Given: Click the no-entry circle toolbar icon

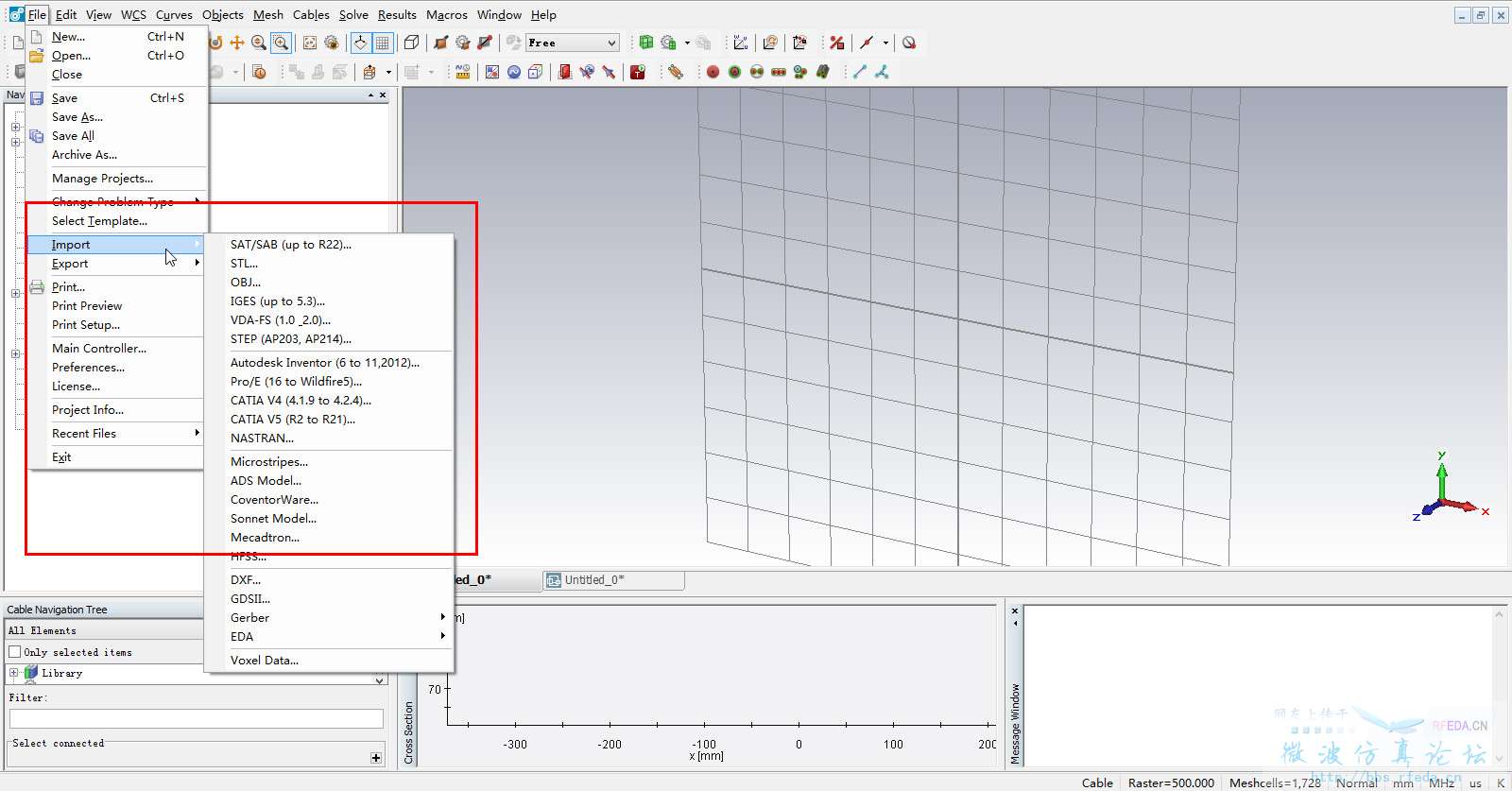Looking at the screenshot, I should [909, 43].
